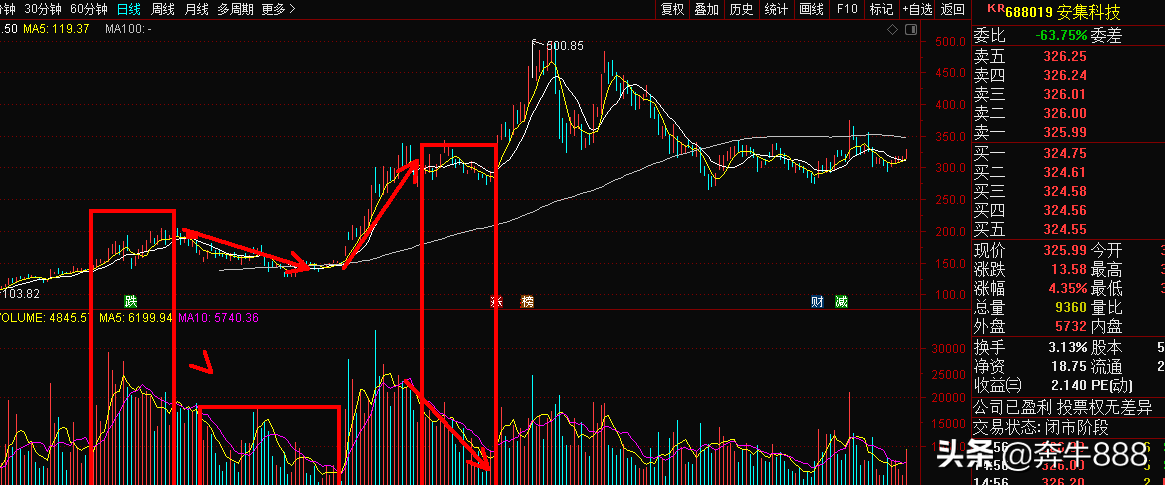Click the 买三 price 324.58
The height and width of the screenshot is (485, 1165).
[1065, 192]
